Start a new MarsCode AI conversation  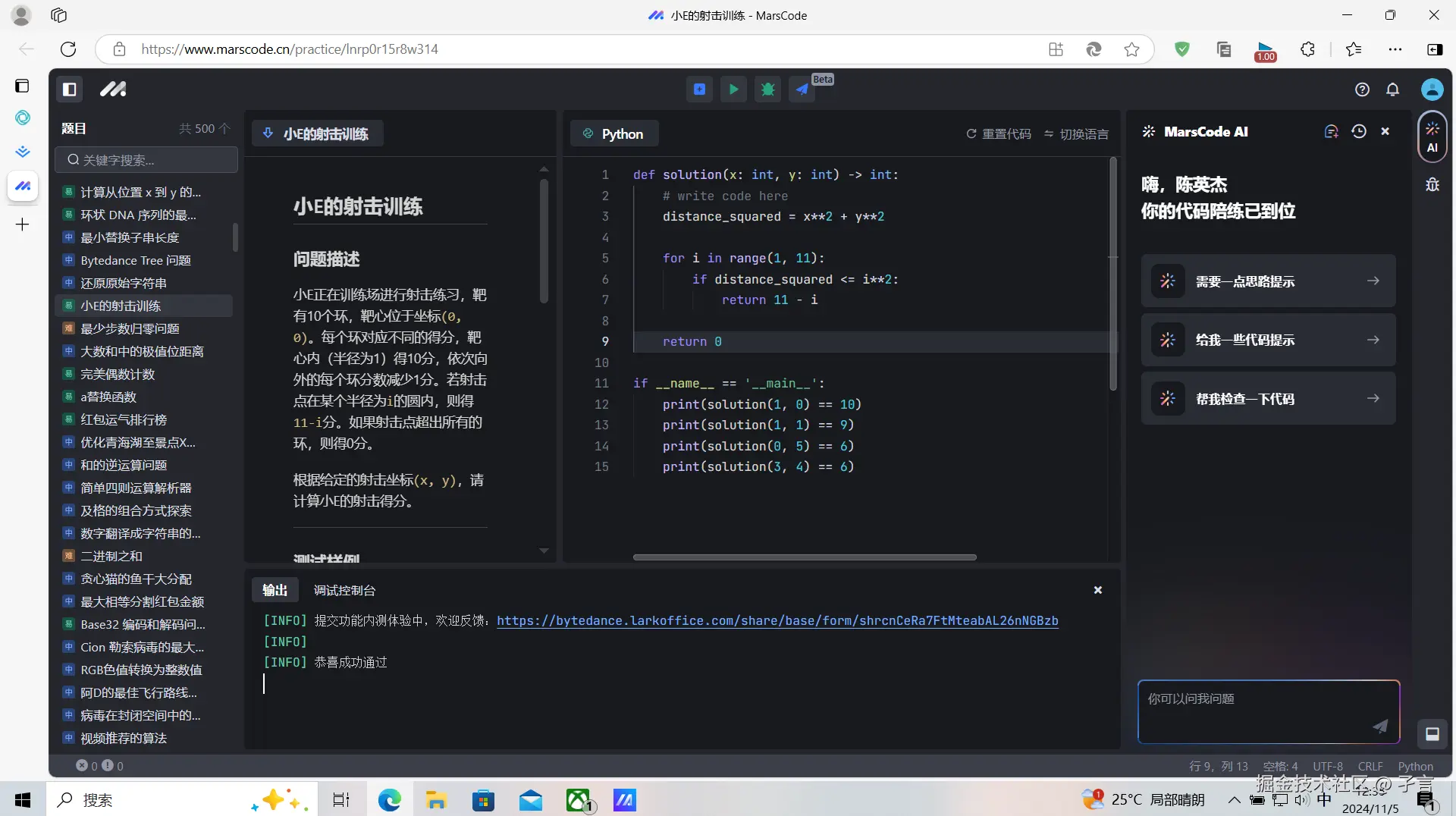click(1331, 131)
